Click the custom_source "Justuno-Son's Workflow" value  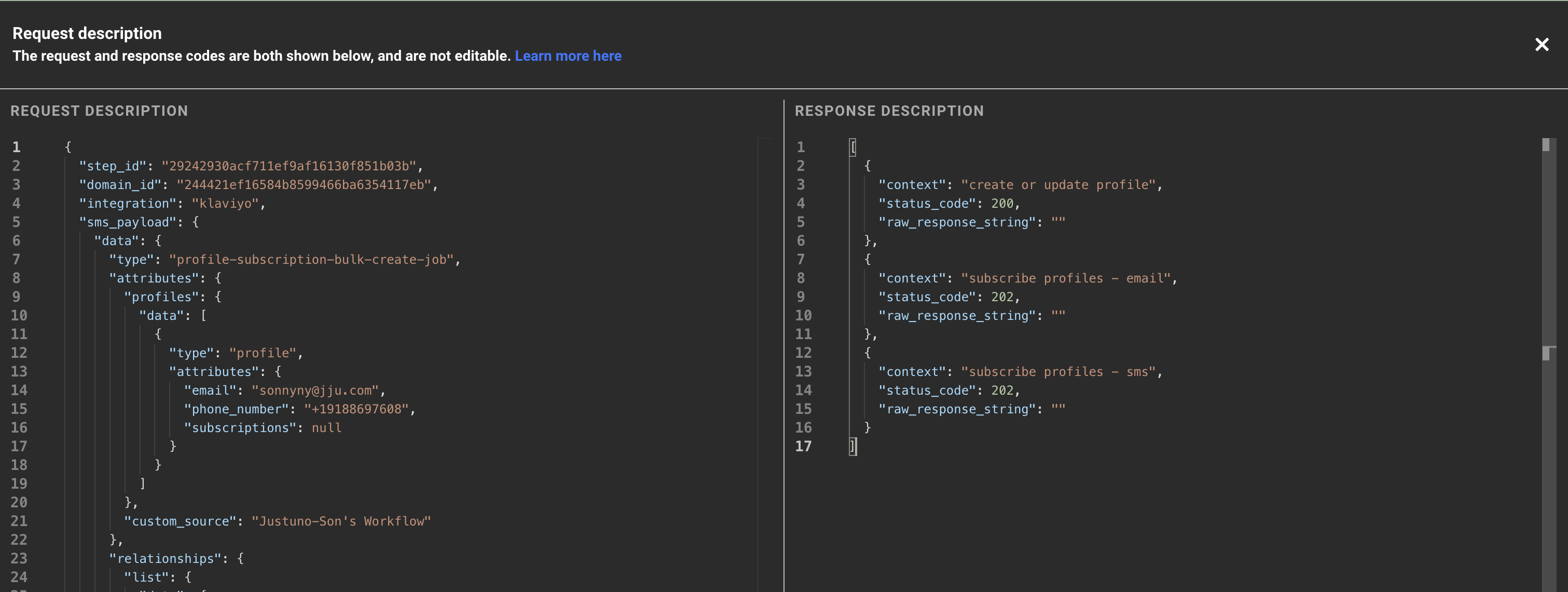pyautogui.click(x=341, y=521)
